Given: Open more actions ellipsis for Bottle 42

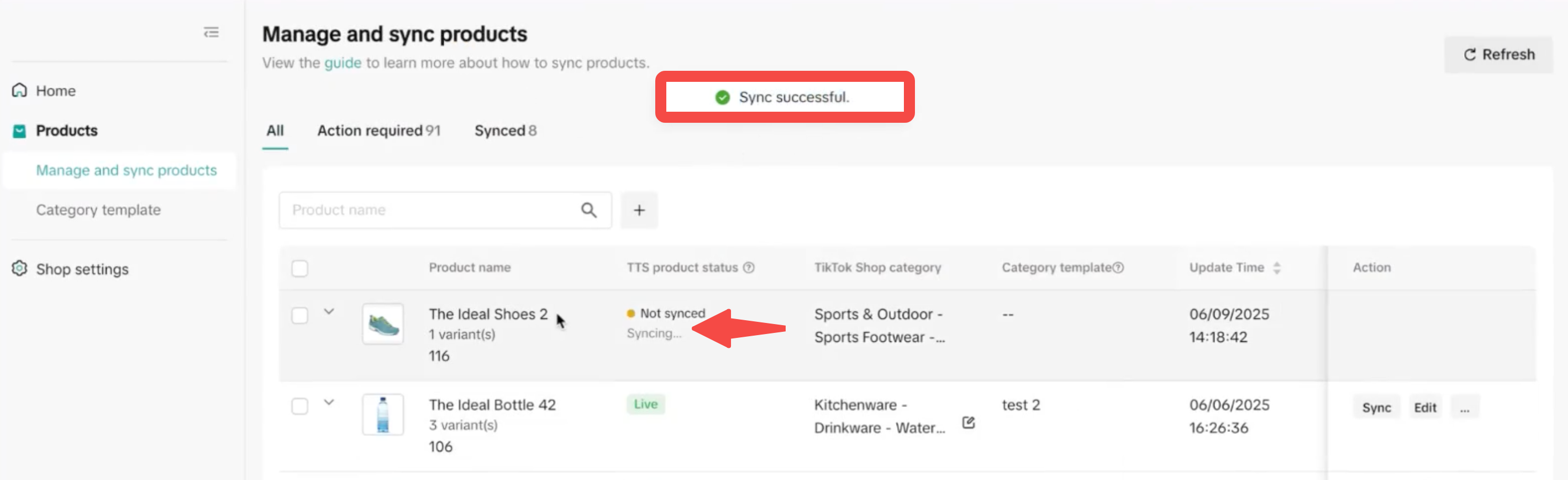Looking at the screenshot, I should 1464,408.
